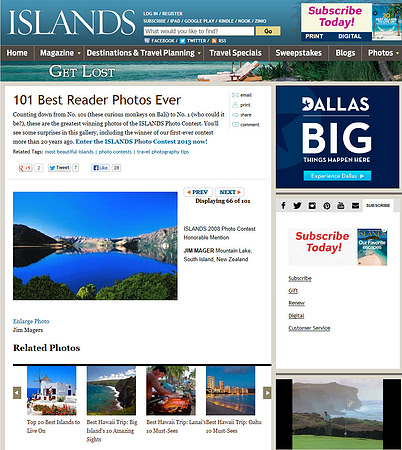Open the Facebook icon in sidebar social row

(283, 205)
